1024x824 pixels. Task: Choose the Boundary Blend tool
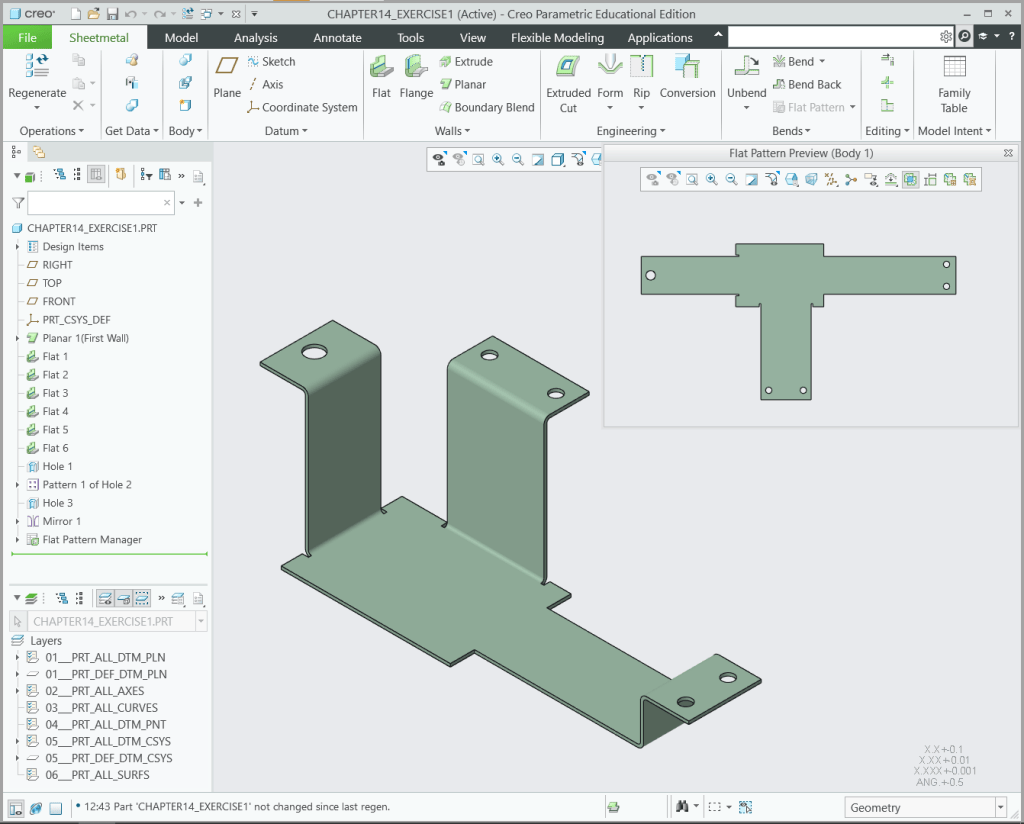[x=487, y=107]
